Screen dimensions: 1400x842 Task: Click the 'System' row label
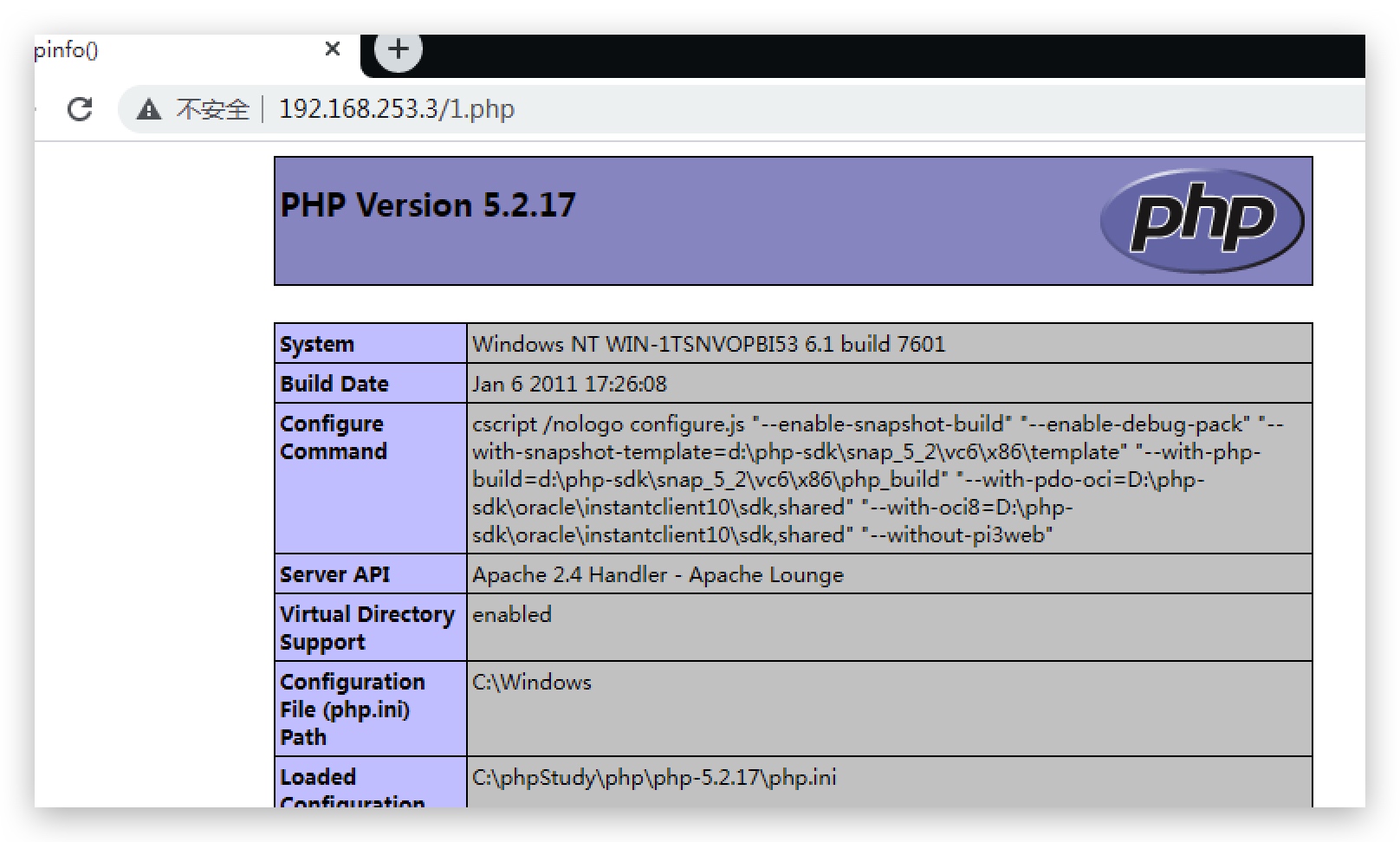pos(317,344)
